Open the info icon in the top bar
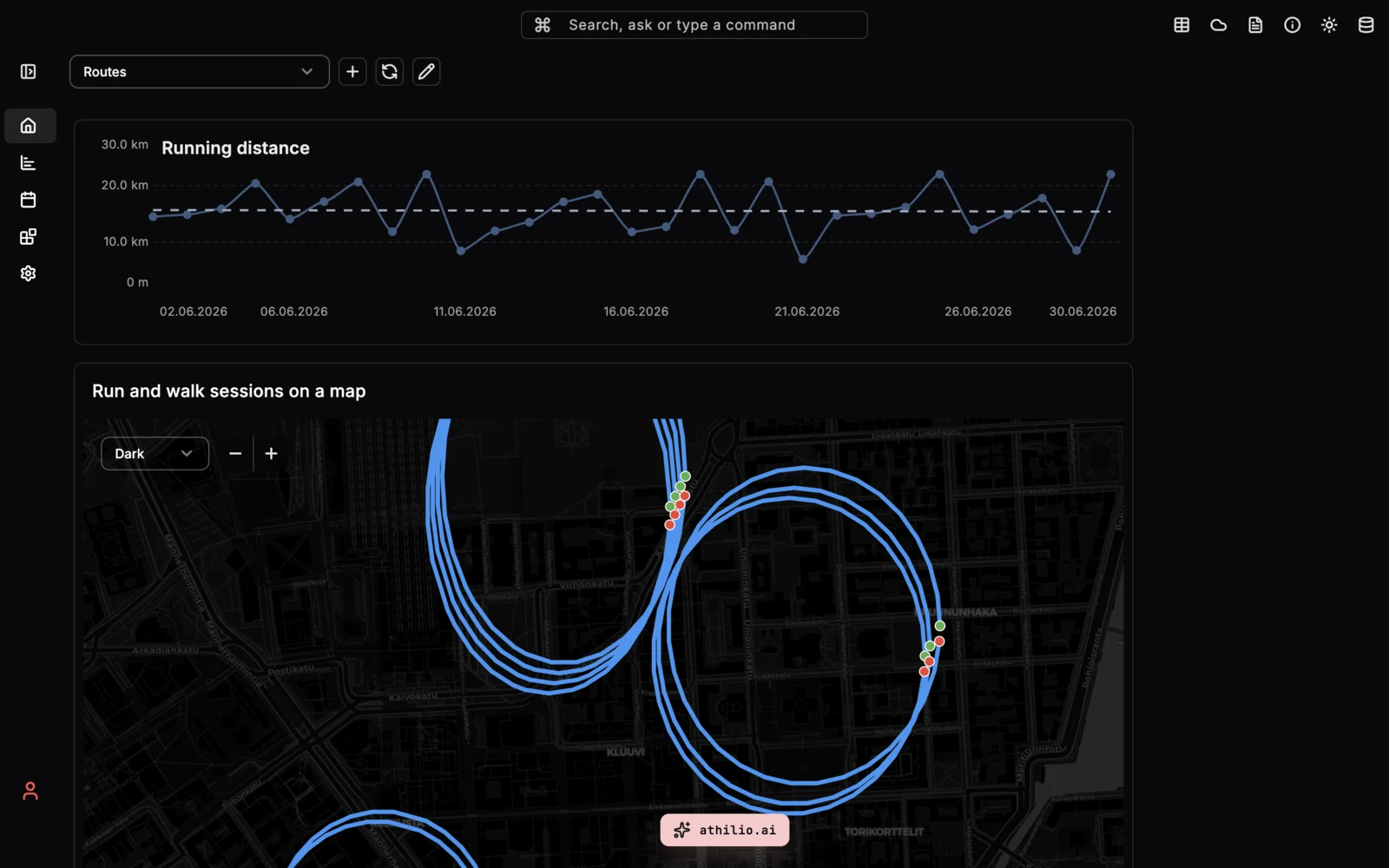This screenshot has height=868, width=1389. click(x=1293, y=25)
